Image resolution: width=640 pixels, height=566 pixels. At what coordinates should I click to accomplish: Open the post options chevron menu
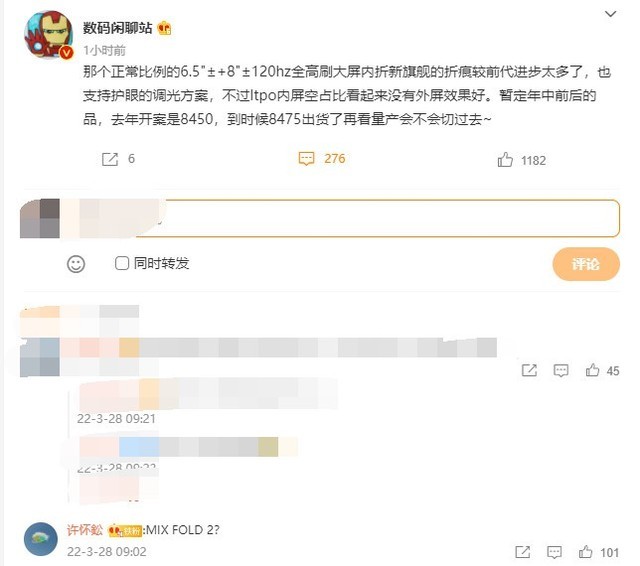[x=610, y=14]
